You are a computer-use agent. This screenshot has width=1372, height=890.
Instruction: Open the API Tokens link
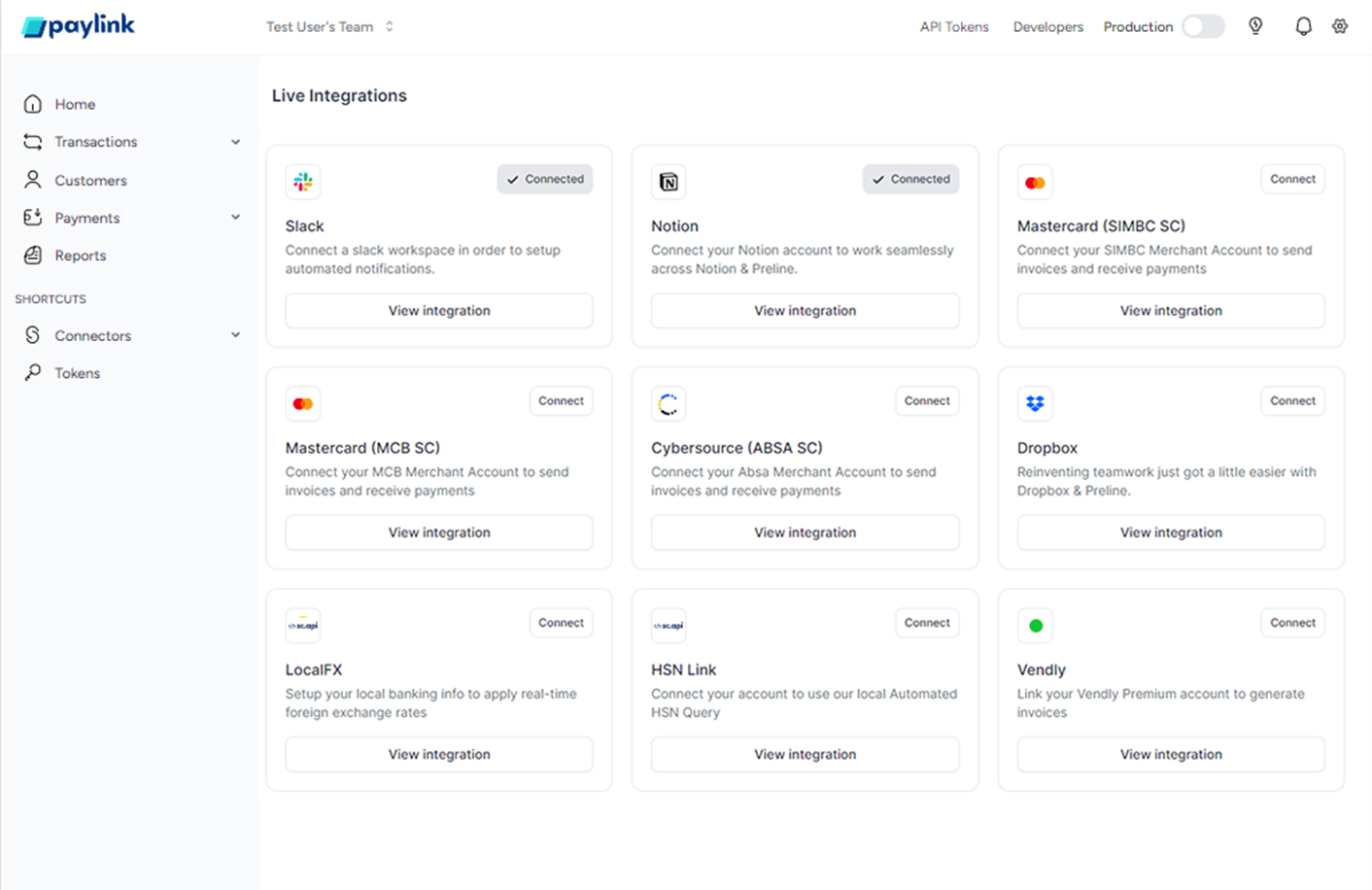click(953, 27)
